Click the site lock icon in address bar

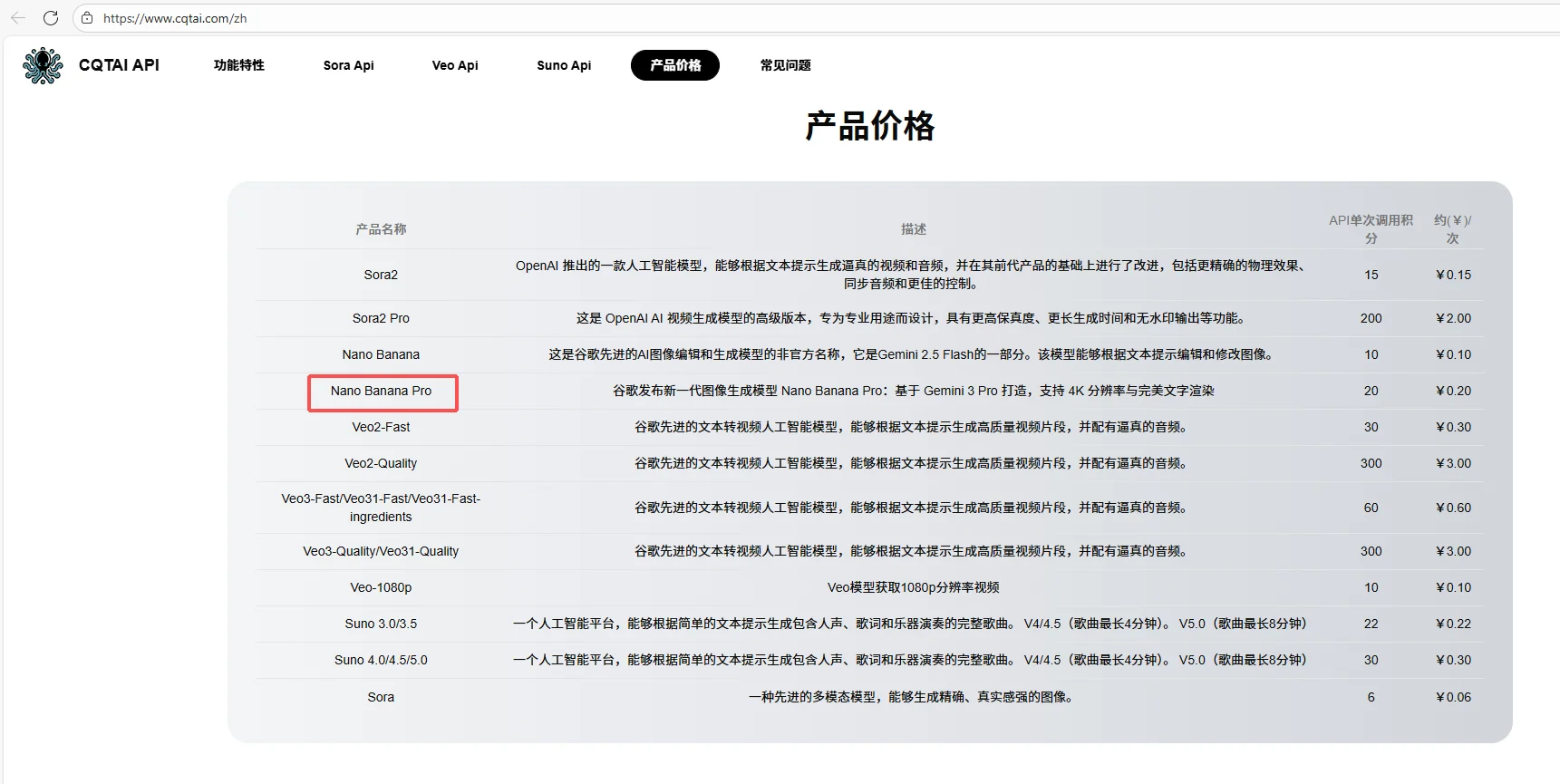87,18
